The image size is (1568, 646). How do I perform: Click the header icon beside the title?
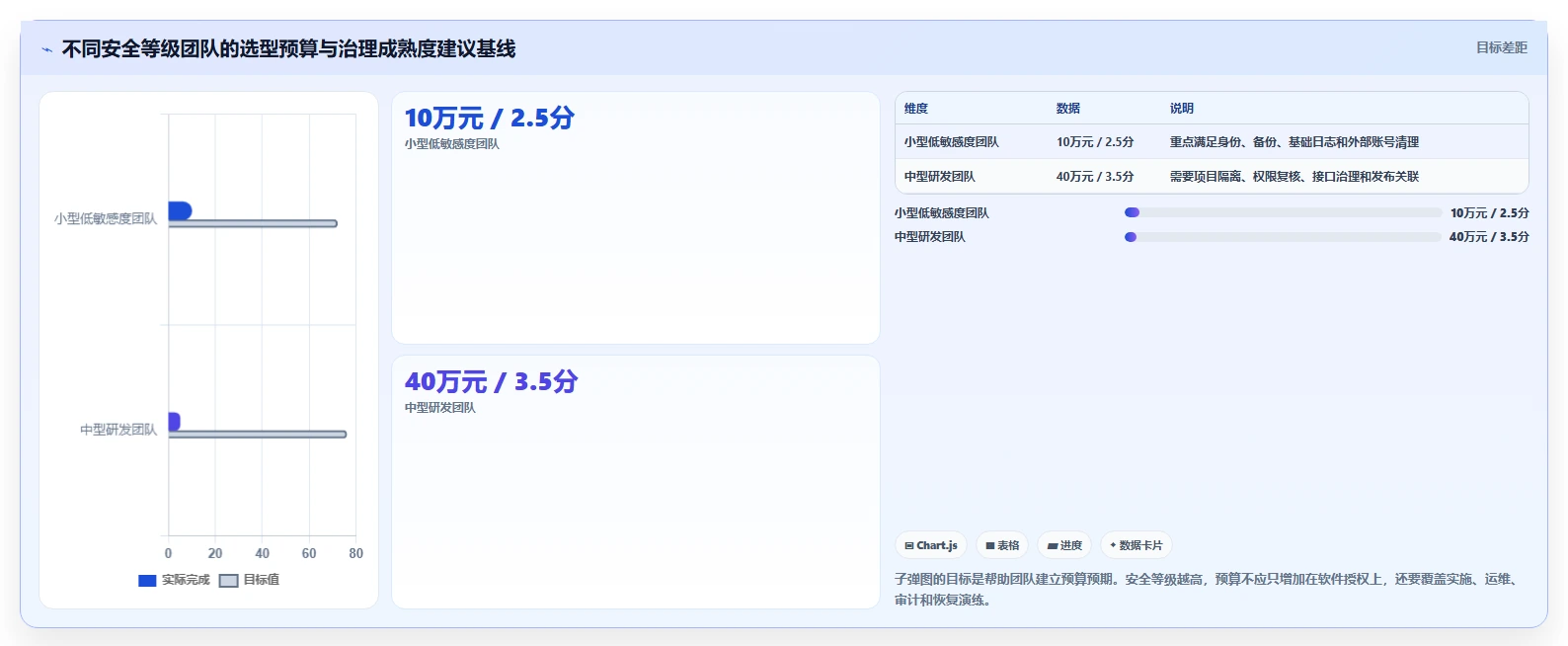46,49
